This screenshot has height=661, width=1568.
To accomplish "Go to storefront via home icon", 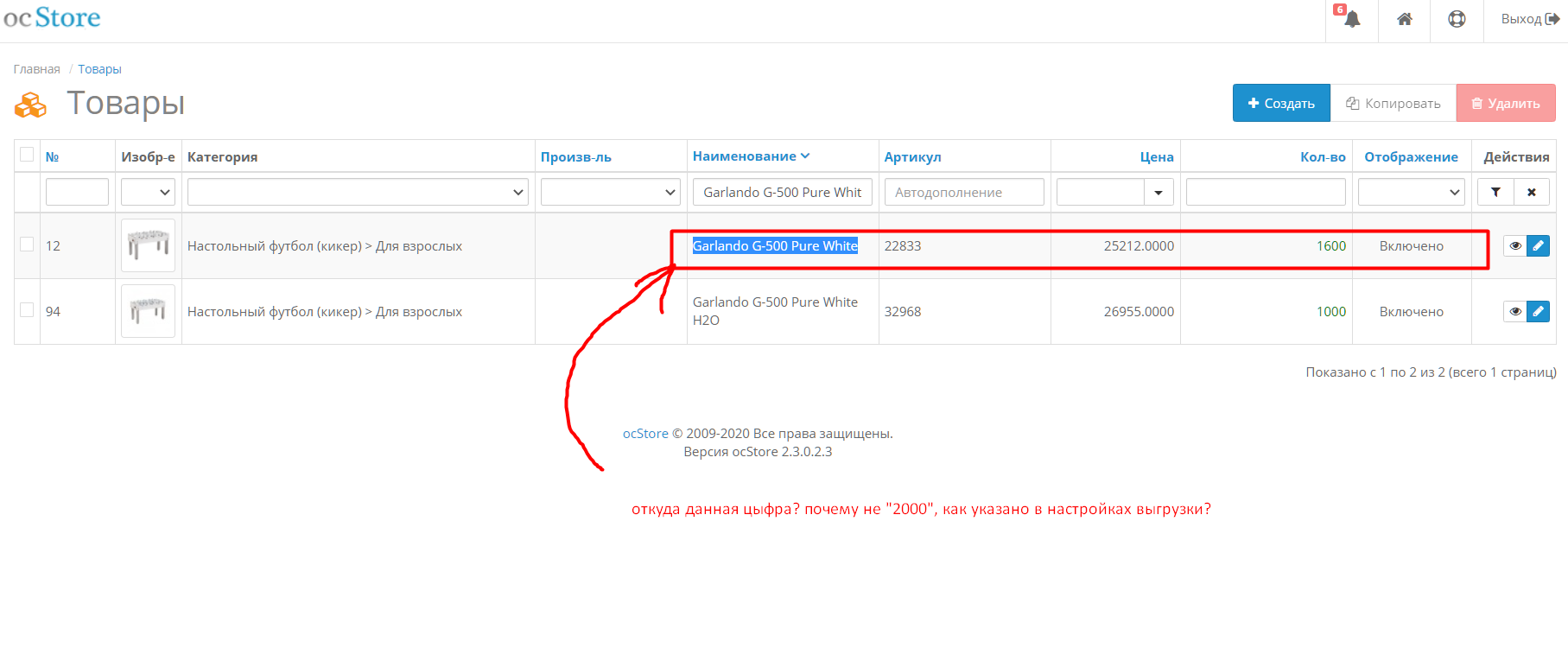I will (1405, 19).
